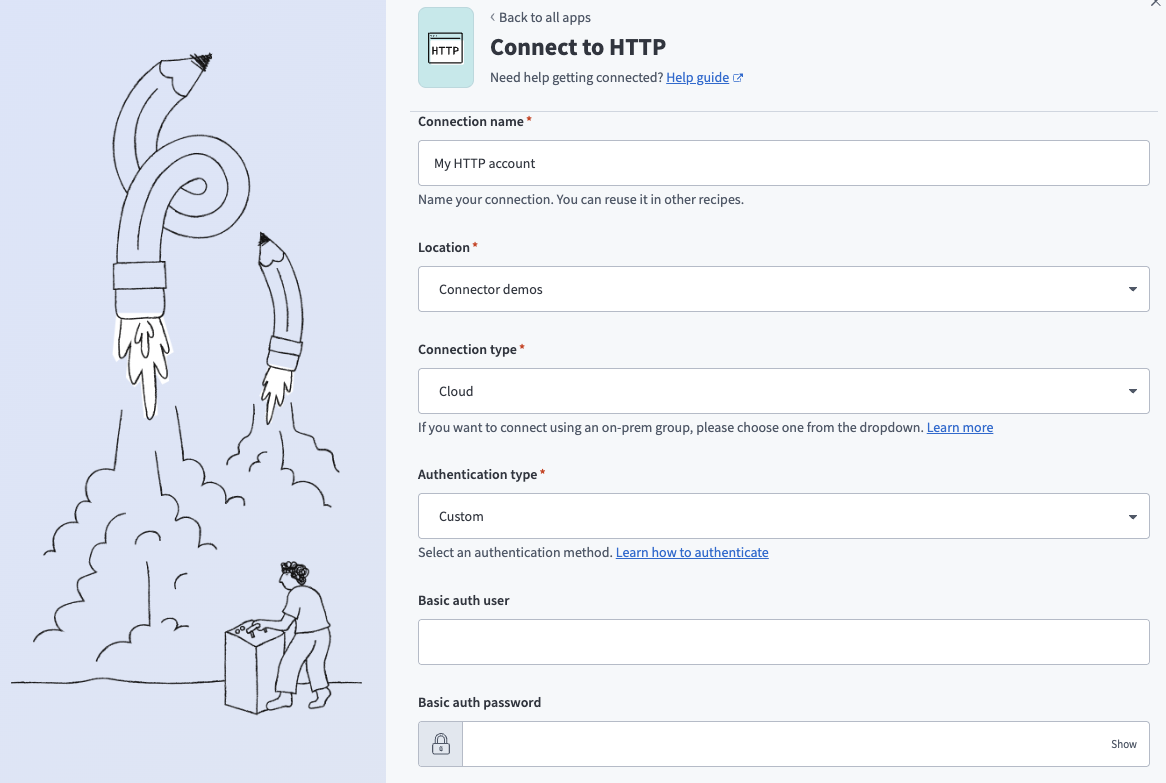Click the HTTP app icon
Screen dimensions: 1166x783
[x=445, y=47]
